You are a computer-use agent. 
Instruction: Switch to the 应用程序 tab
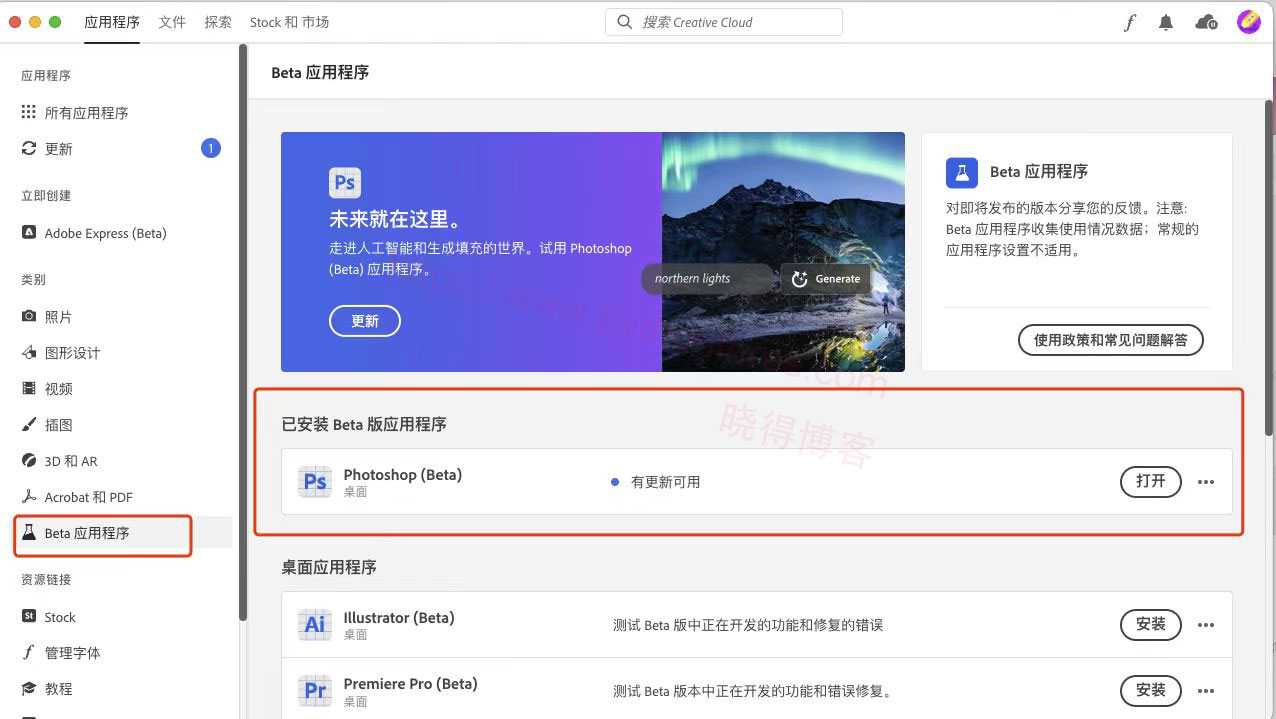(x=112, y=22)
